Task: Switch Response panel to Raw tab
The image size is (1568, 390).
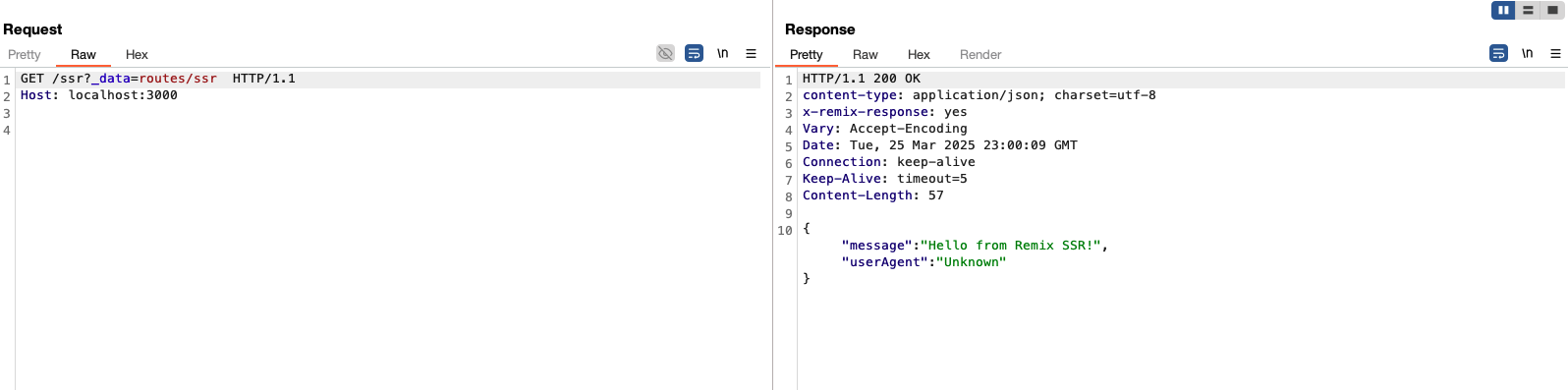Action: (x=866, y=55)
